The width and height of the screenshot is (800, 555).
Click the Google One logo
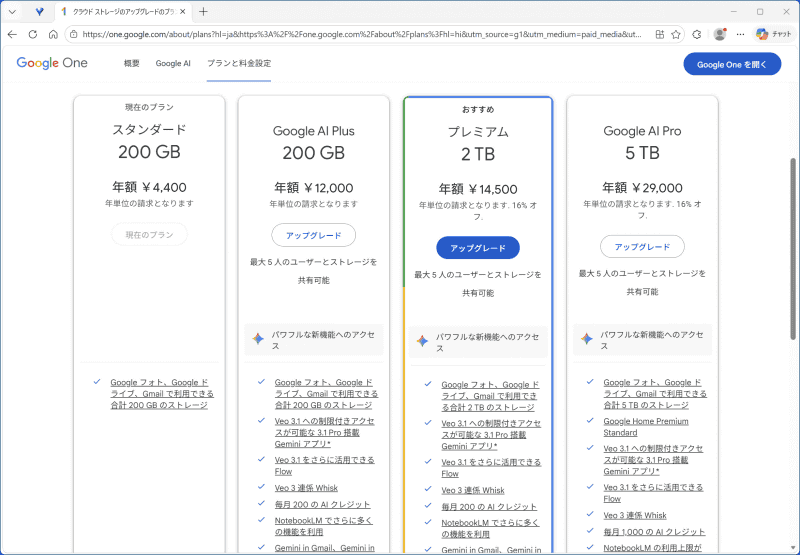tap(52, 63)
